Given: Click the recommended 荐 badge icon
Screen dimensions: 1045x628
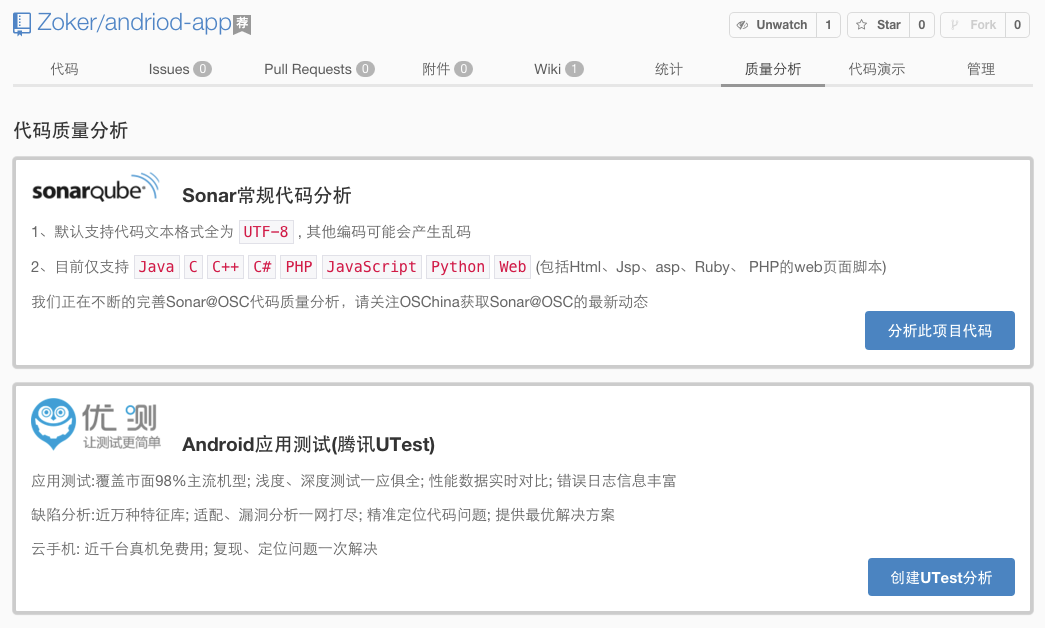Looking at the screenshot, I should (242, 25).
